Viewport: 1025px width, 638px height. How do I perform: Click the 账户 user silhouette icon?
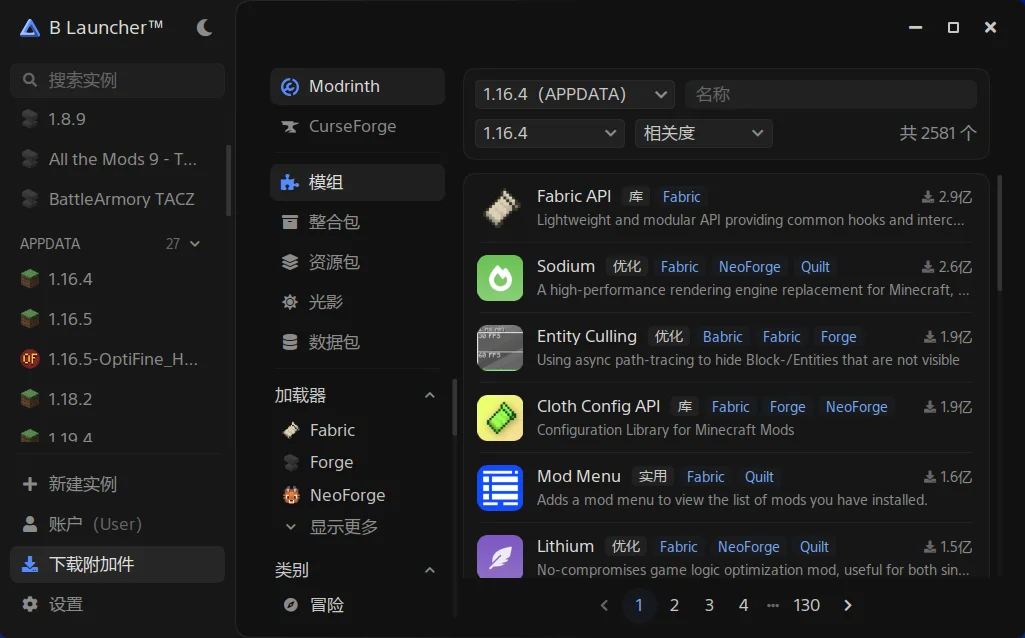click(30, 524)
